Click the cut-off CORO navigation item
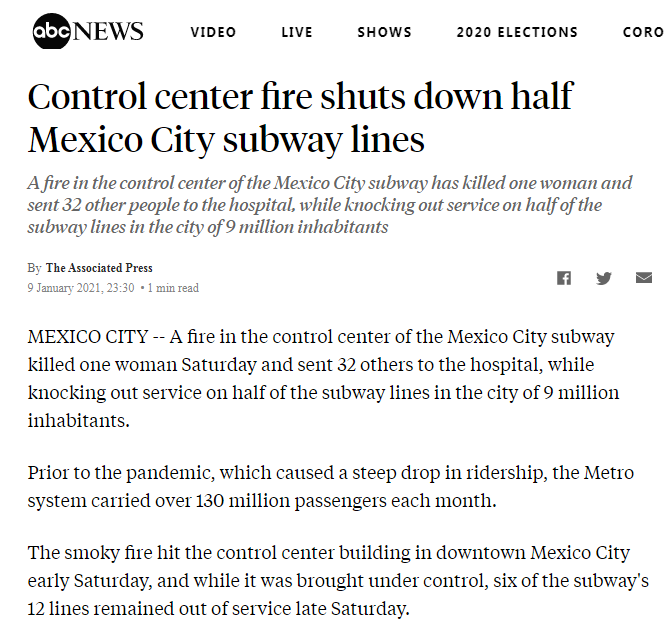The height and width of the screenshot is (632, 665). (643, 32)
